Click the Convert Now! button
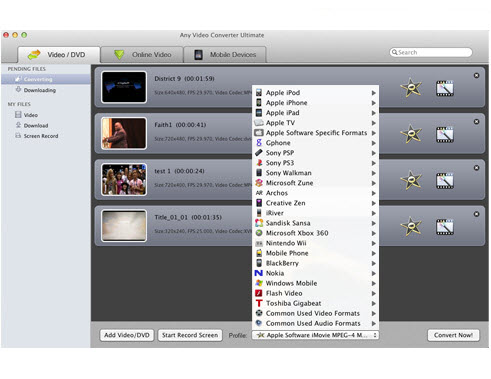Image resolution: width=491 pixels, height=379 pixels. [x=453, y=335]
